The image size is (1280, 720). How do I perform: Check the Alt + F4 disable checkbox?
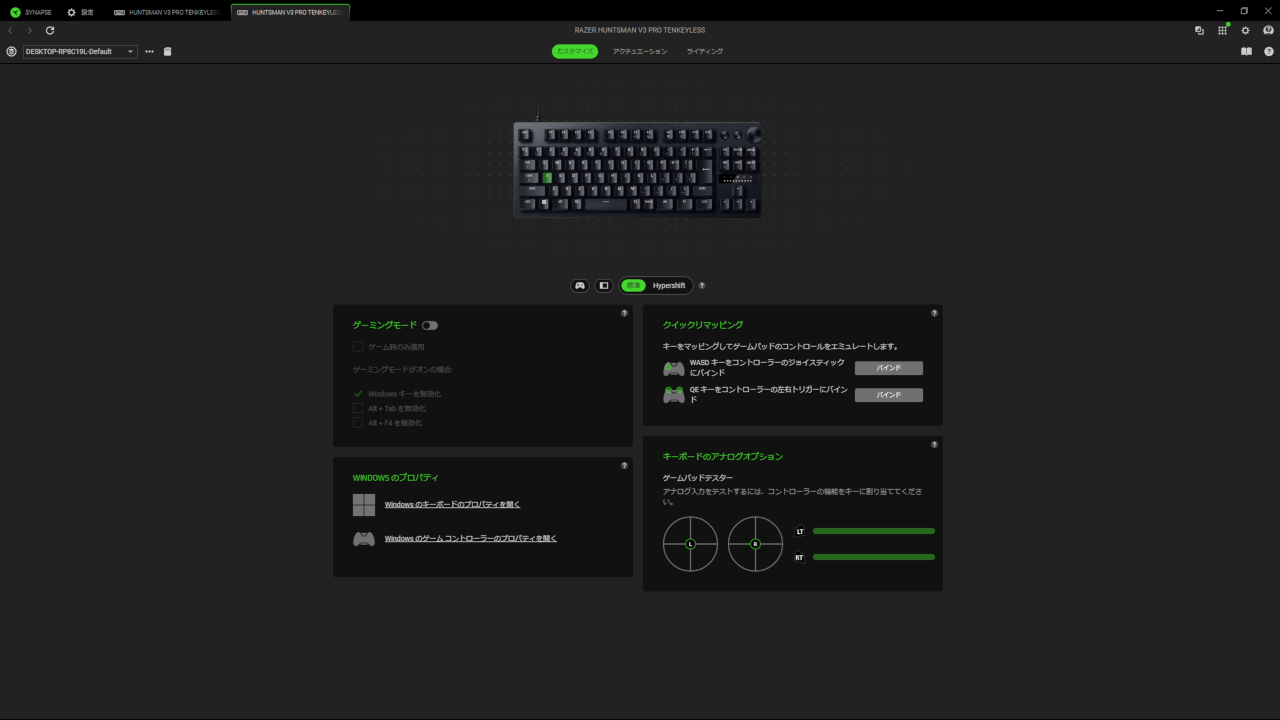pyautogui.click(x=358, y=422)
